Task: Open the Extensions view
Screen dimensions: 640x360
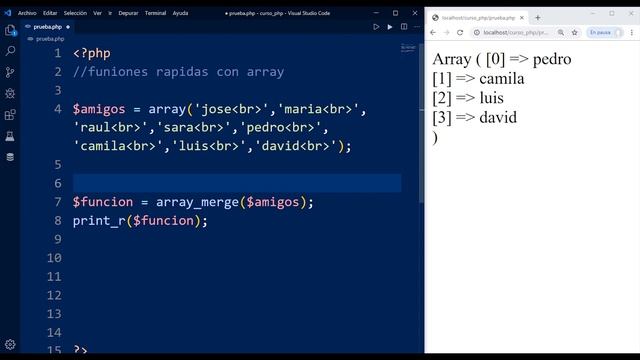Action: (10, 114)
